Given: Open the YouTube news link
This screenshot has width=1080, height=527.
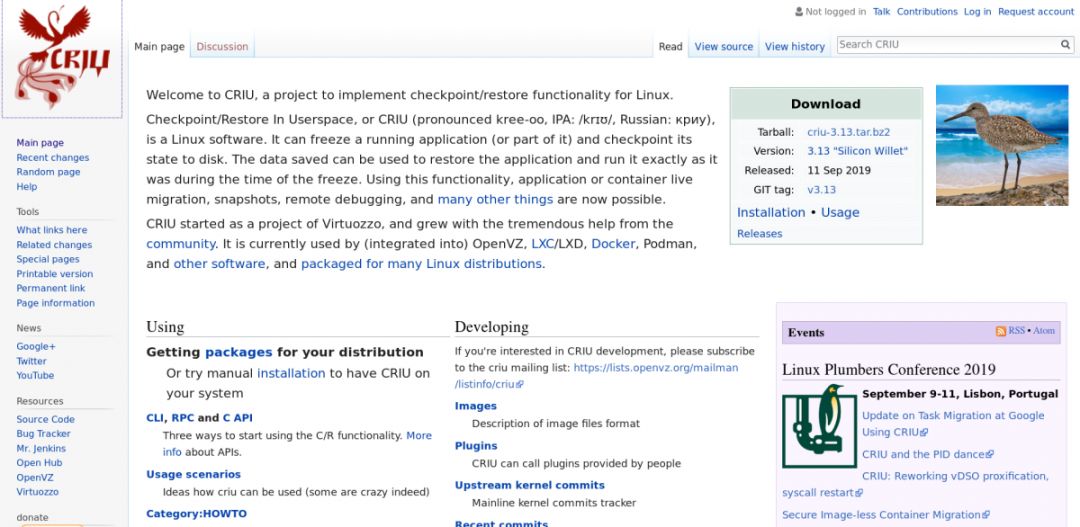Looking at the screenshot, I should point(35,375).
